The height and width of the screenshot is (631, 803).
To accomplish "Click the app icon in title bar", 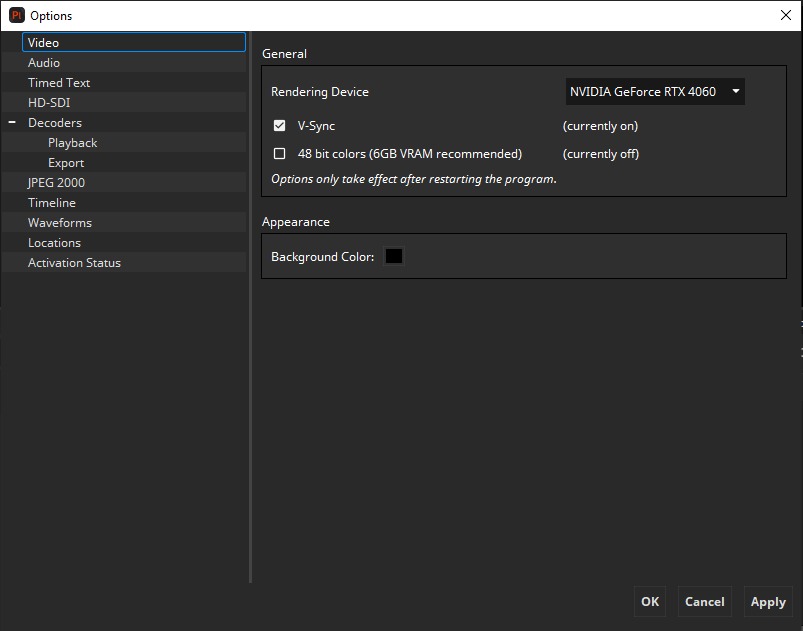I will coord(16,15).
